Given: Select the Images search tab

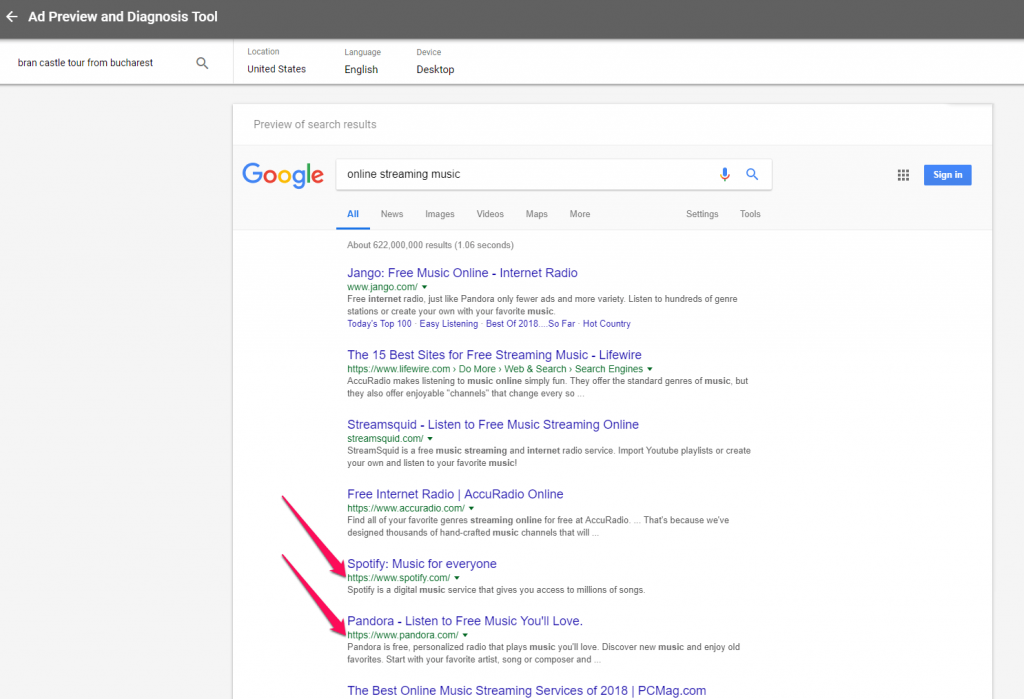Looking at the screenshot, I should pos(440,214).
